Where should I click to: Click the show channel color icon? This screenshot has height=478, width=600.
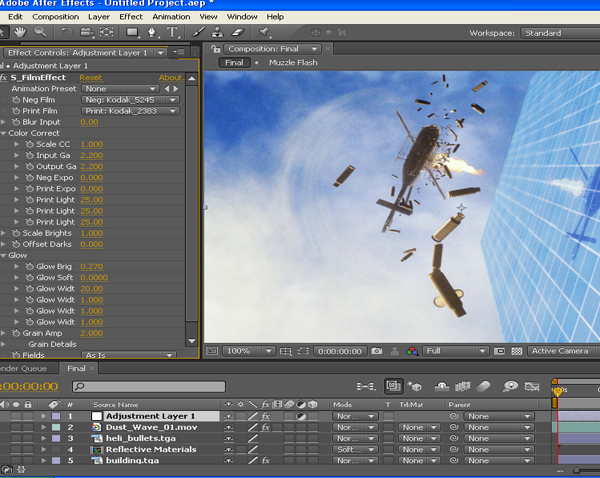coord(412,351)
